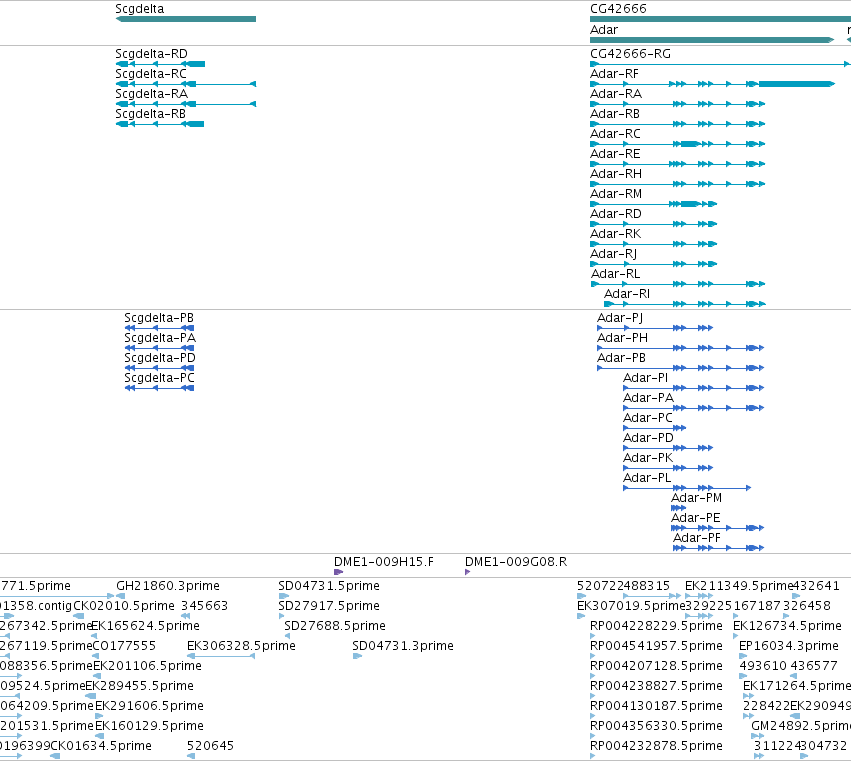Click the RP004207128.5prime EST label
The image size is (851, 761).
click(656, 667)
